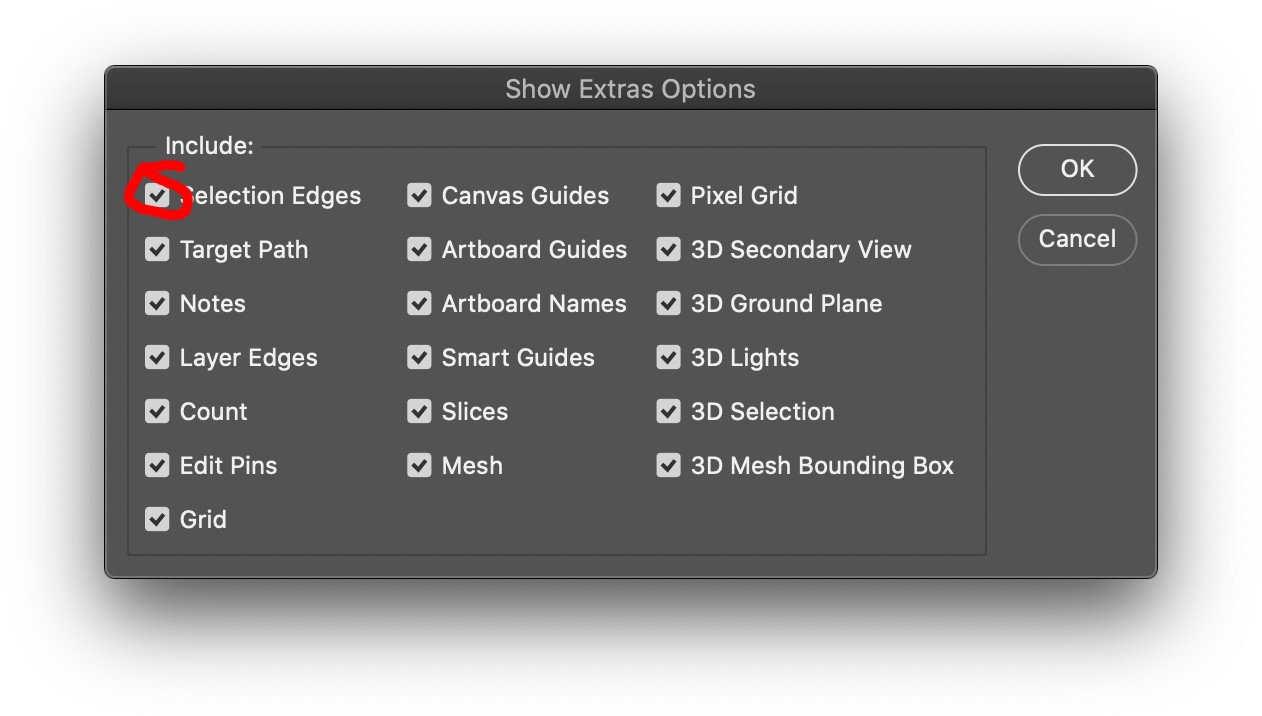1262x716 pixels.
Task: Toggle the Slices checkbox
Action: tap(419, 411)
